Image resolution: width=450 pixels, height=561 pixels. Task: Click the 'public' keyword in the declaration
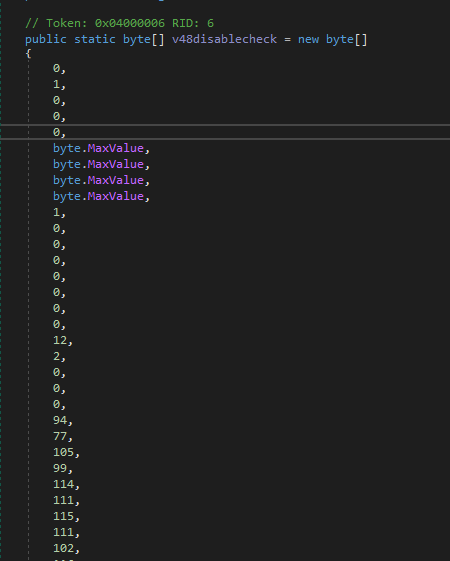click(46, 39)
